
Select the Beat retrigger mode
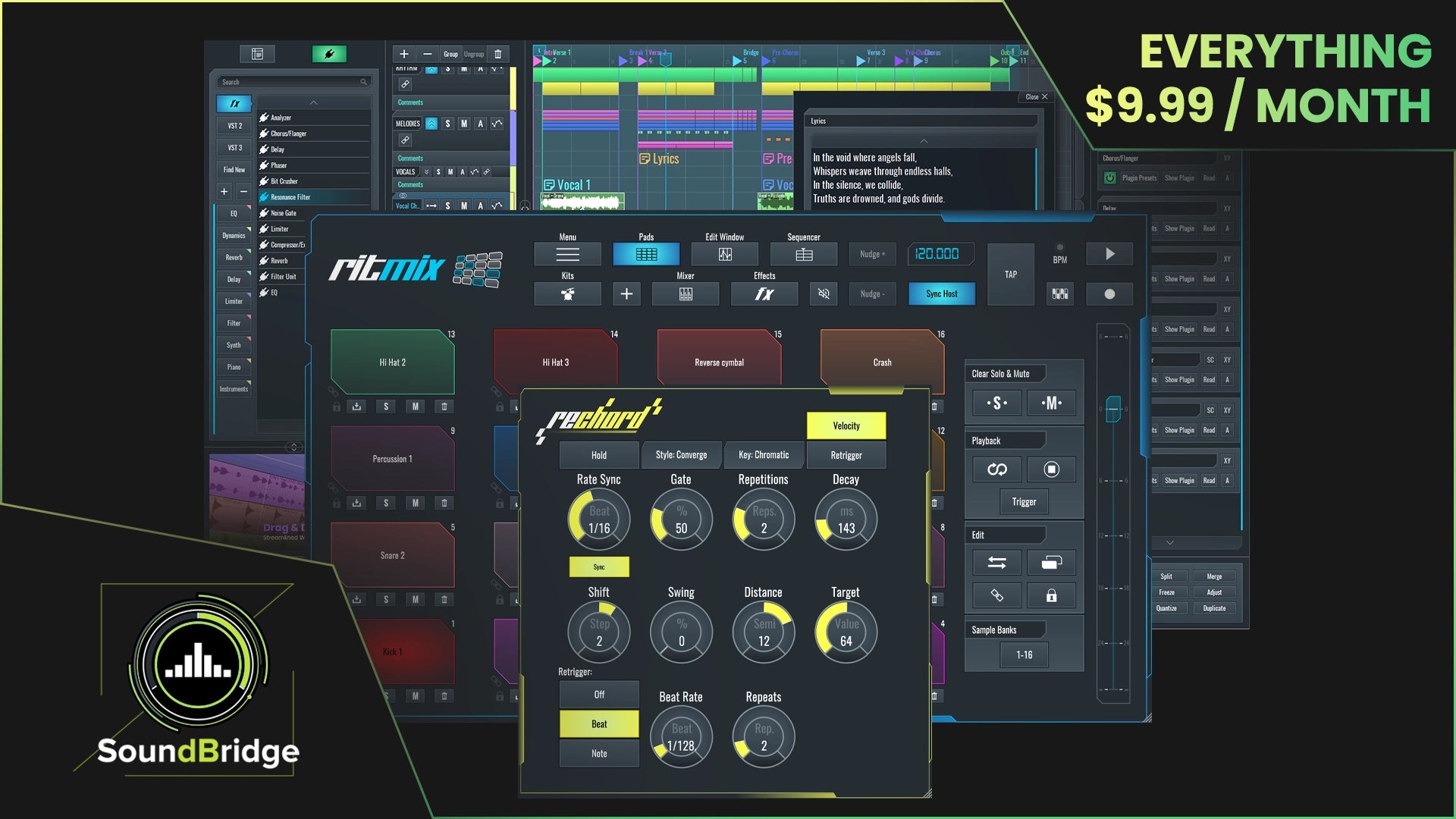click(599, 724)
